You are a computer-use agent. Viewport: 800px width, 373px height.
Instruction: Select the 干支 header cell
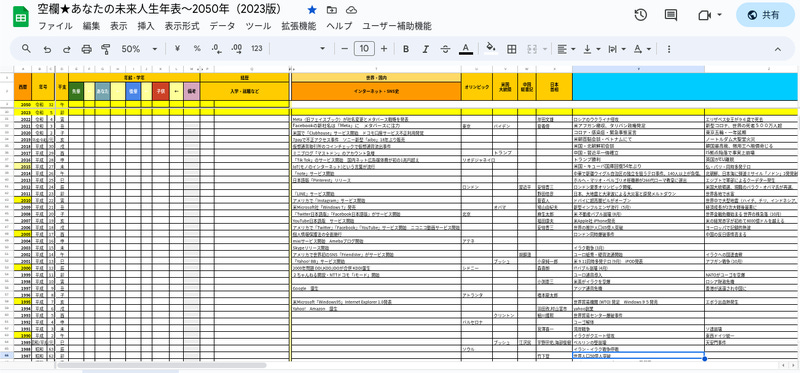pos(61,87)
